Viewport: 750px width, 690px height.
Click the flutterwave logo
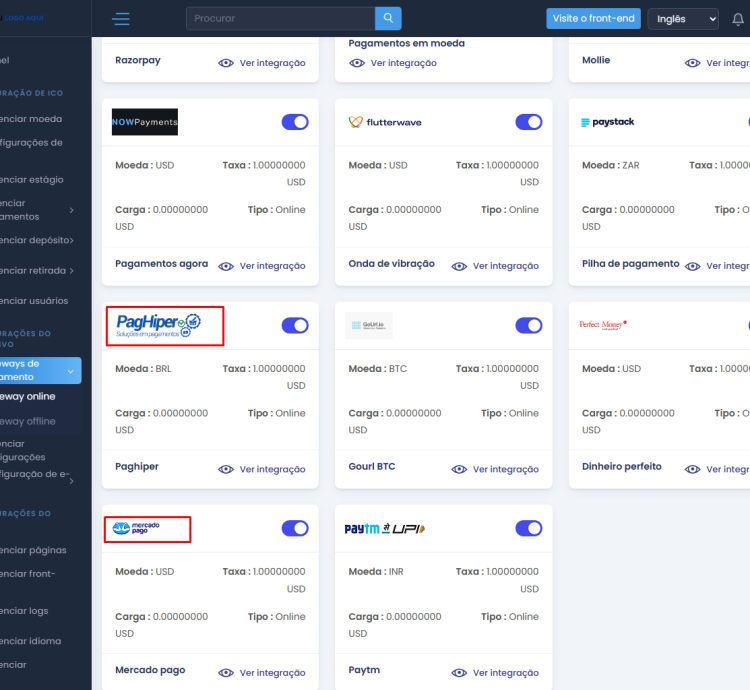[x=385, y=122]
